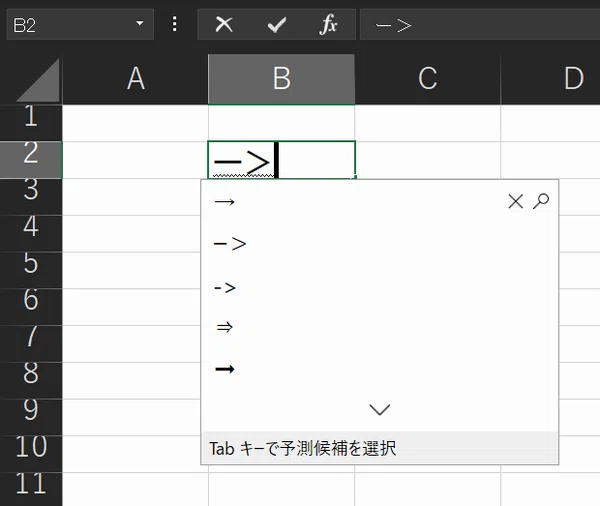Choose the double arrow ⇒ candidate
This screenshot has height=506, width=600.
225,327
